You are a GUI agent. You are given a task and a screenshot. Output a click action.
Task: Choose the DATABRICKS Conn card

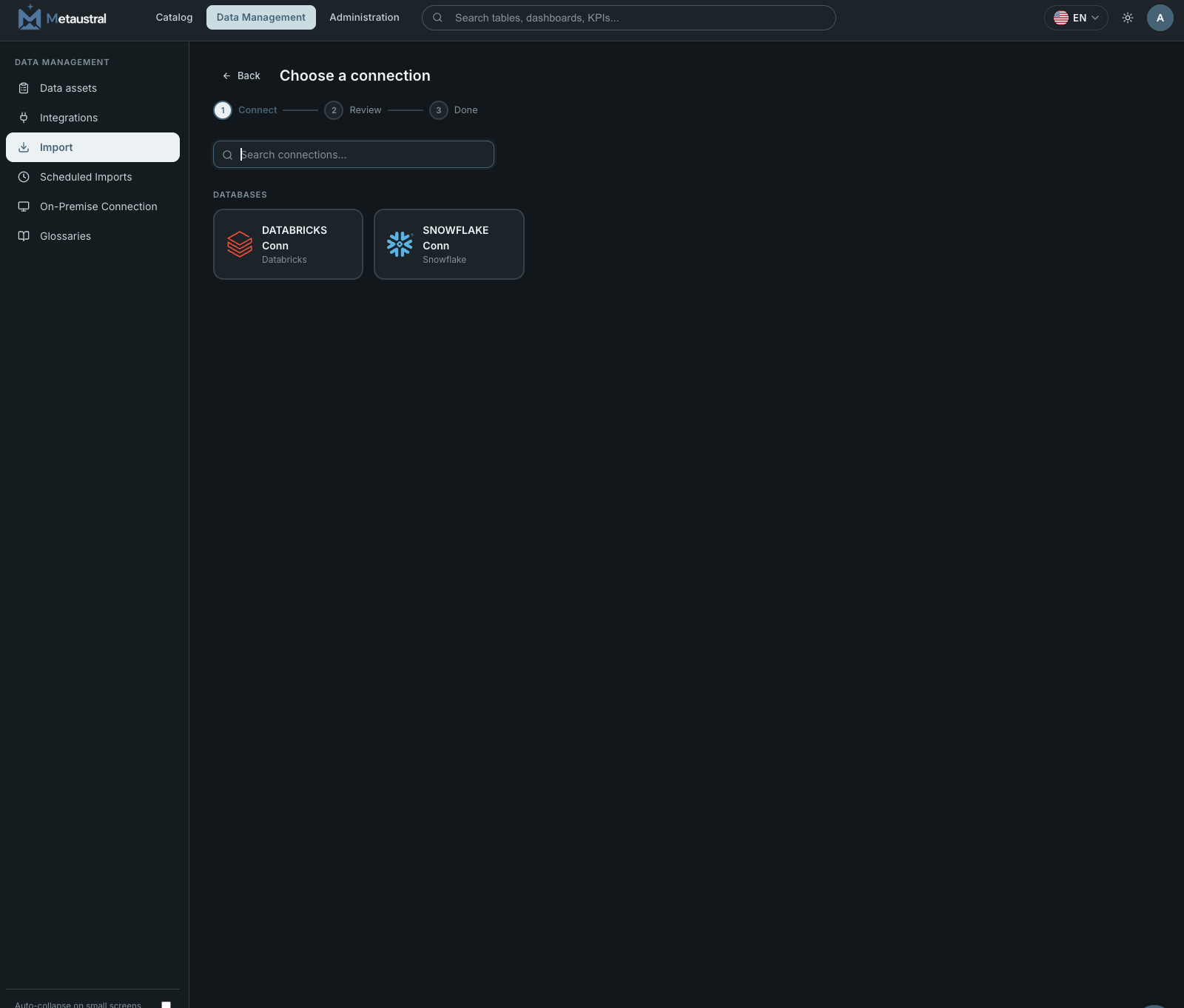(288, 244)
